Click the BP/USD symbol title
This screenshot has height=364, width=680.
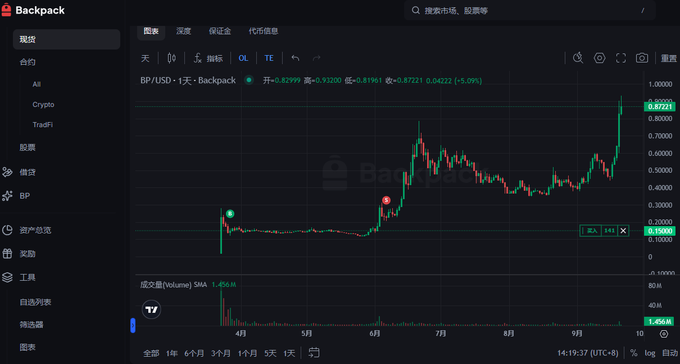point(188,80)
